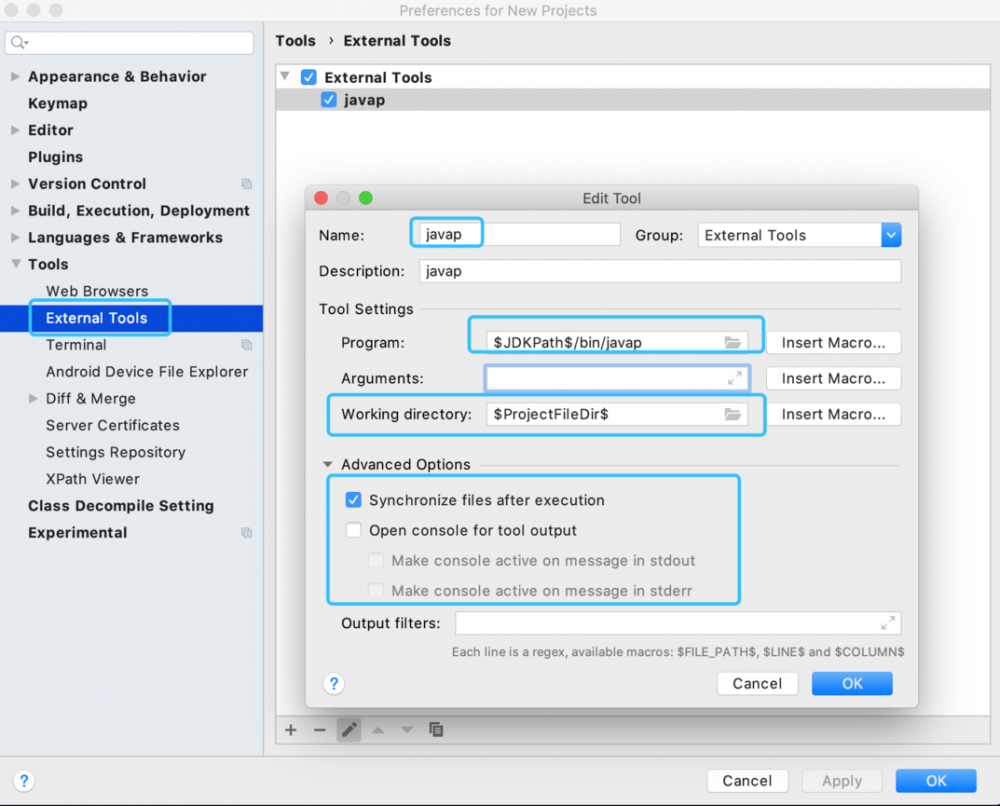Click the Name input field
The height and width of the screenshot is (806, 1000).
click(x=519, y=235)
